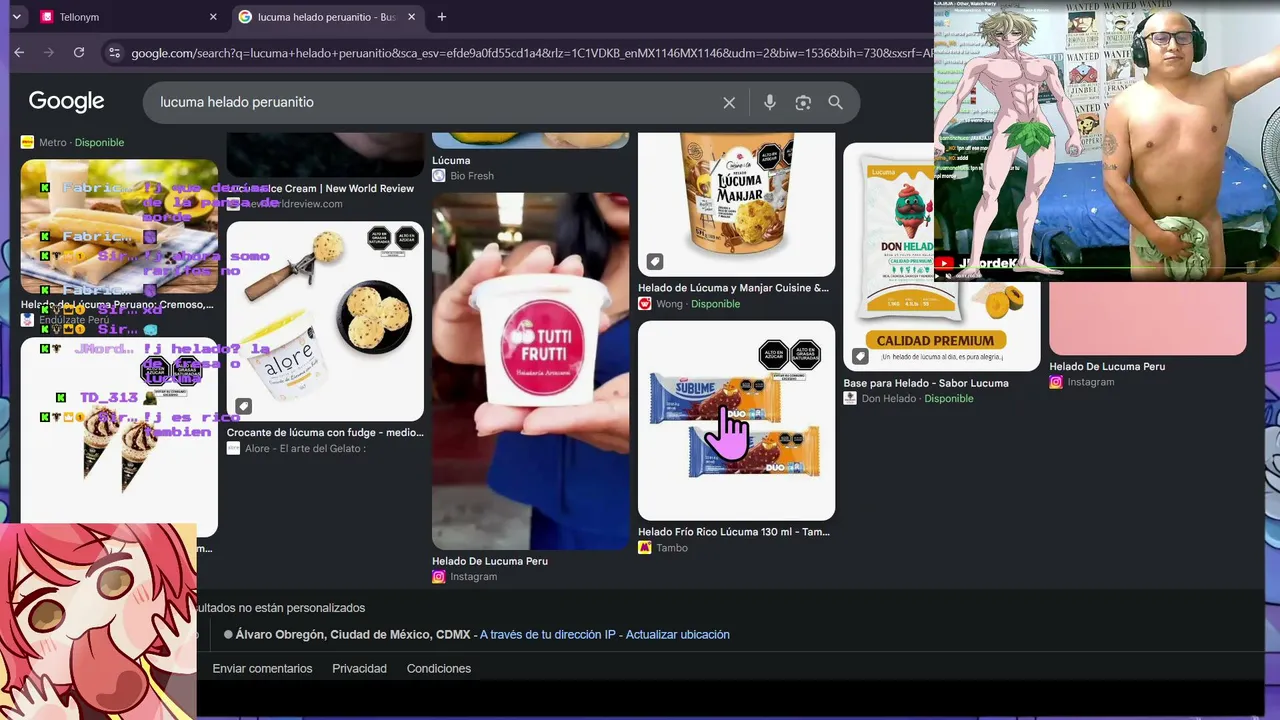Image resolution: width=1280 pixels, height=720 pixels.
Task: Open the Lucuma Manjar tub image
Action: (736, 204)
